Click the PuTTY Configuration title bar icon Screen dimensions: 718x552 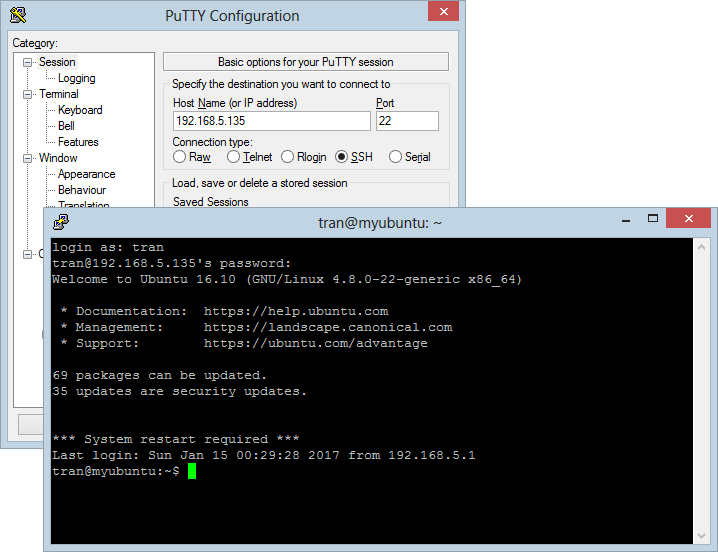point(18,15)
